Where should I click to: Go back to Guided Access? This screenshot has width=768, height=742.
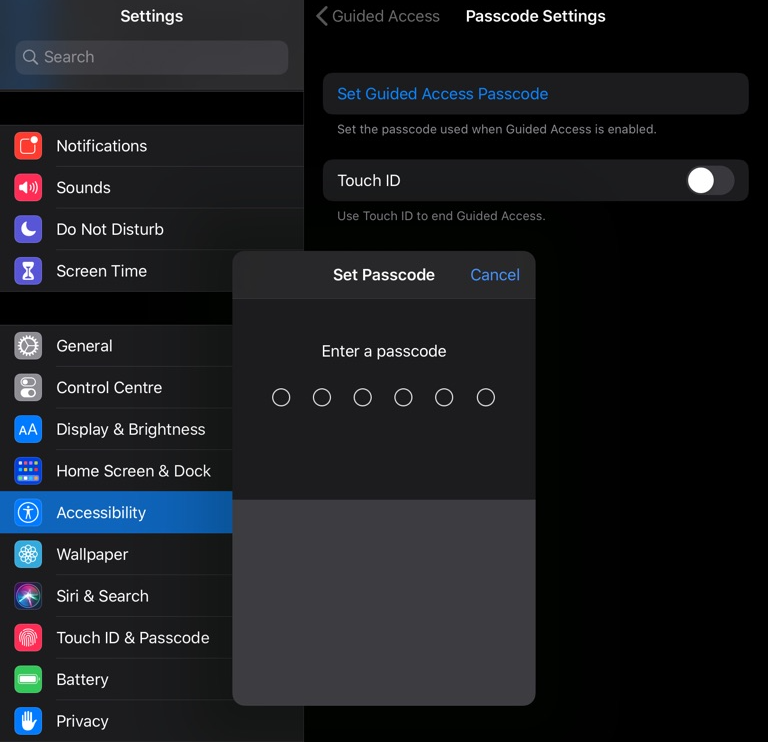click(378, 16)
